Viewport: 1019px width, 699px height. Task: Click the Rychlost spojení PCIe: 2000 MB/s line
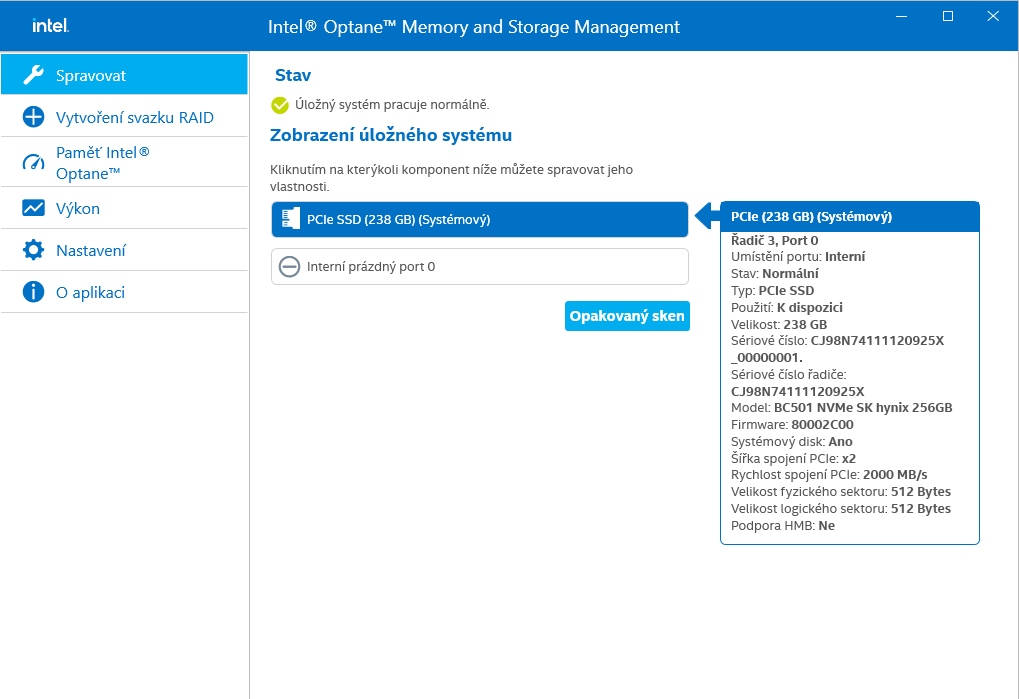[x=829, y=475]
